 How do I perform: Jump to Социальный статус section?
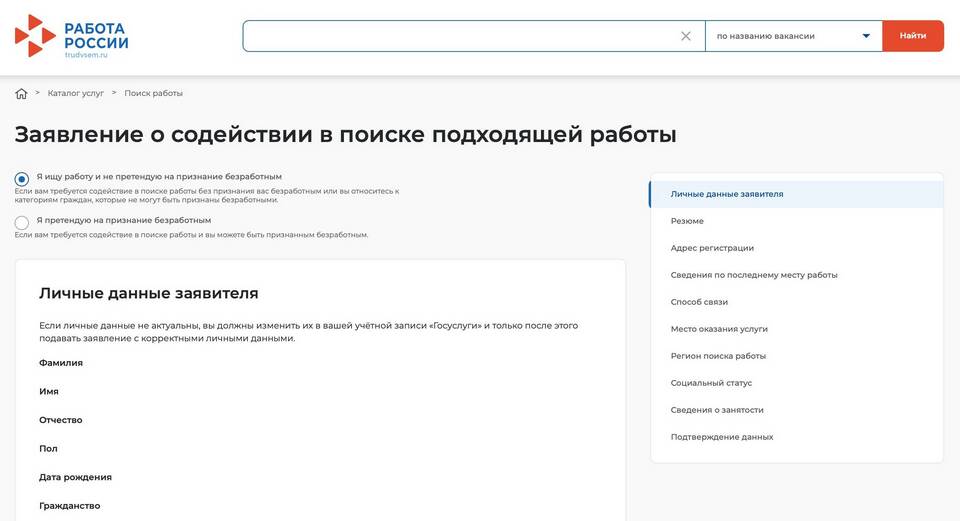(x=711, y=383)
